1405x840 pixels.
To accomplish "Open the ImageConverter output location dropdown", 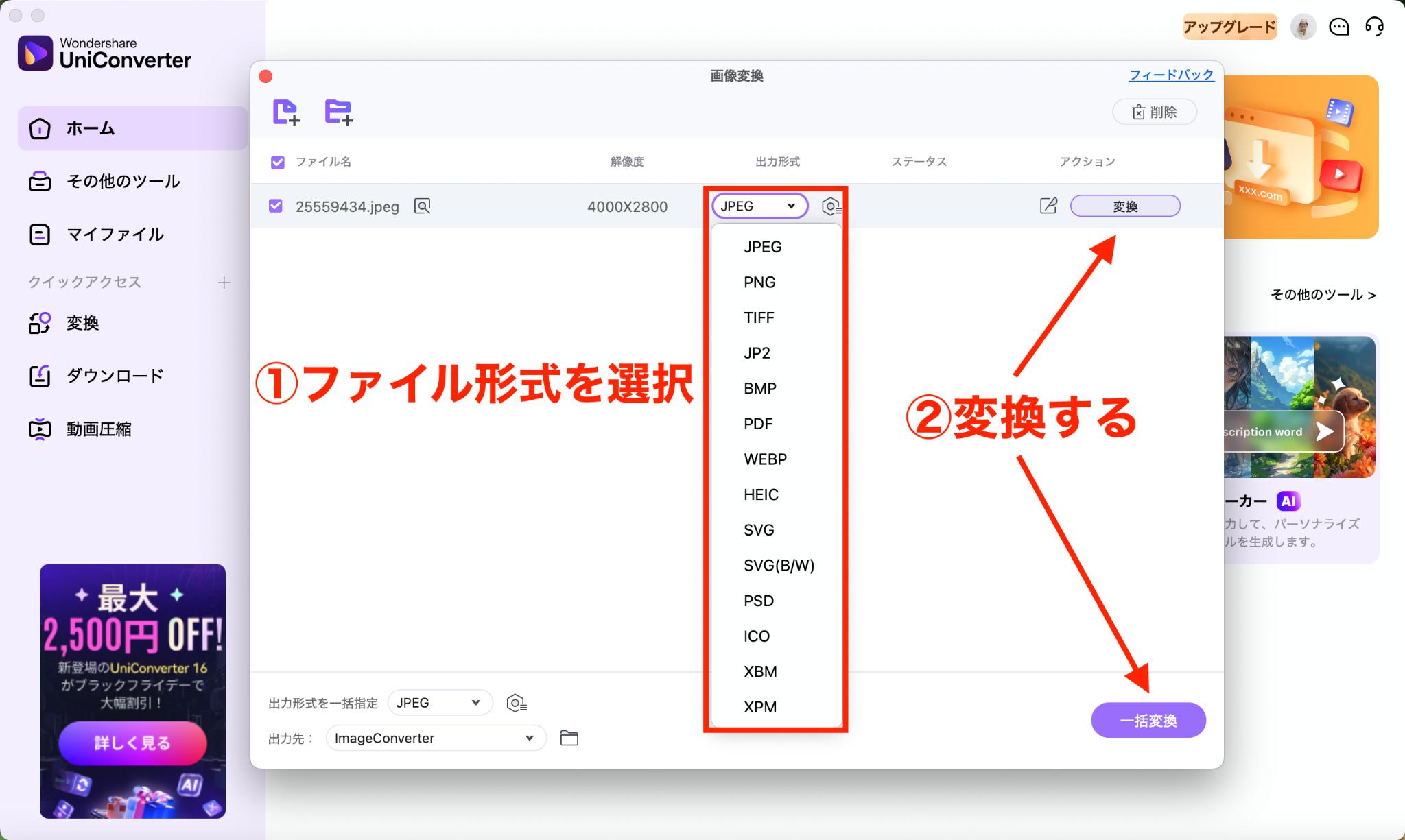I will (x=436, y=738).
